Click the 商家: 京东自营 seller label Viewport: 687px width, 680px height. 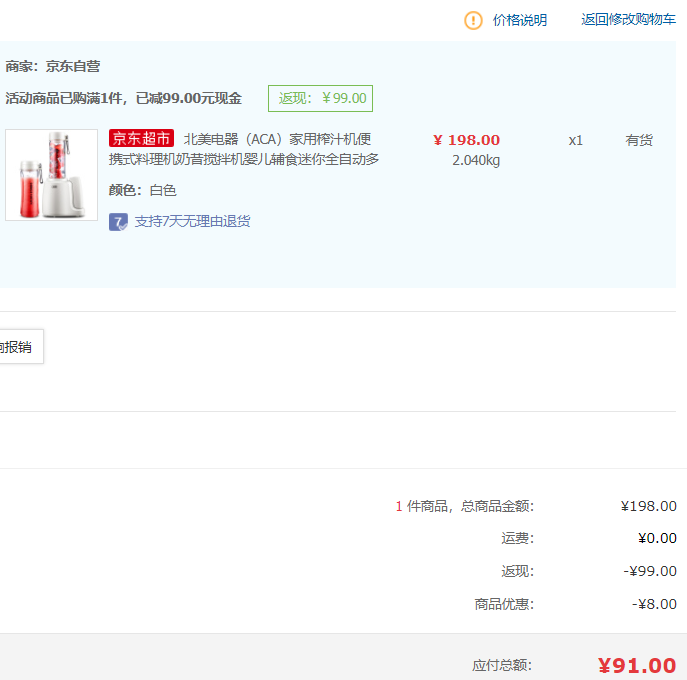[x=53, y=66]
